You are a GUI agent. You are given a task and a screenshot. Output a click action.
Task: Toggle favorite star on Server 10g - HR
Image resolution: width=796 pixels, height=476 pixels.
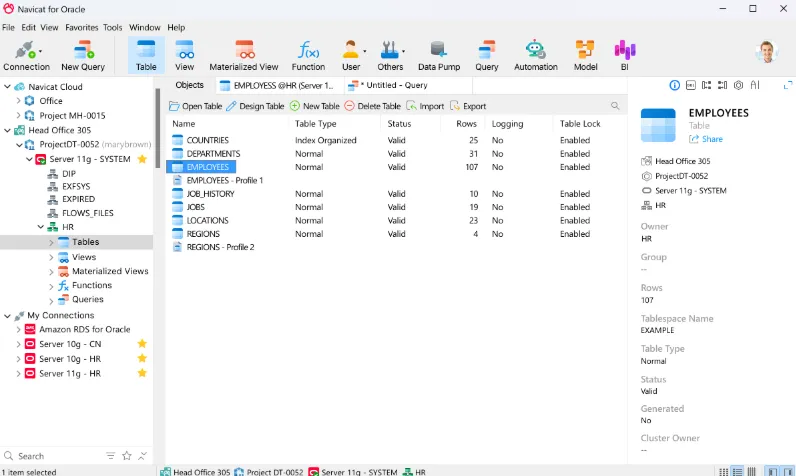(142, 358)
